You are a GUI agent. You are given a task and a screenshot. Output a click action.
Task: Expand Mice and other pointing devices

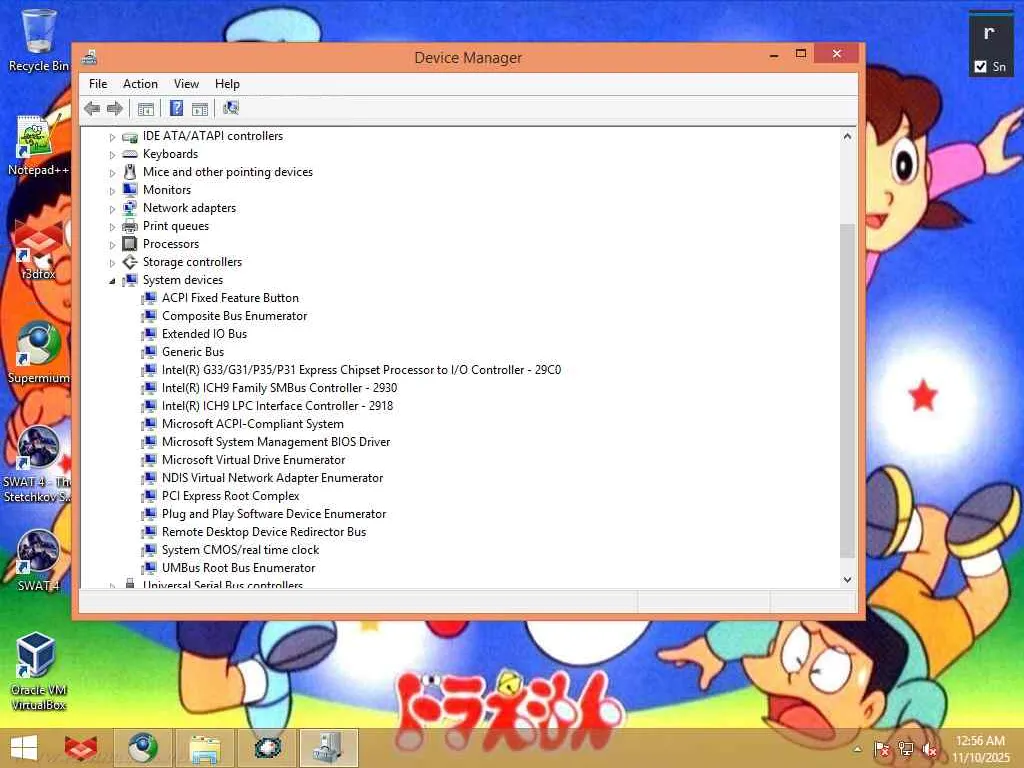pyautogui.click(x=112, y=173)
